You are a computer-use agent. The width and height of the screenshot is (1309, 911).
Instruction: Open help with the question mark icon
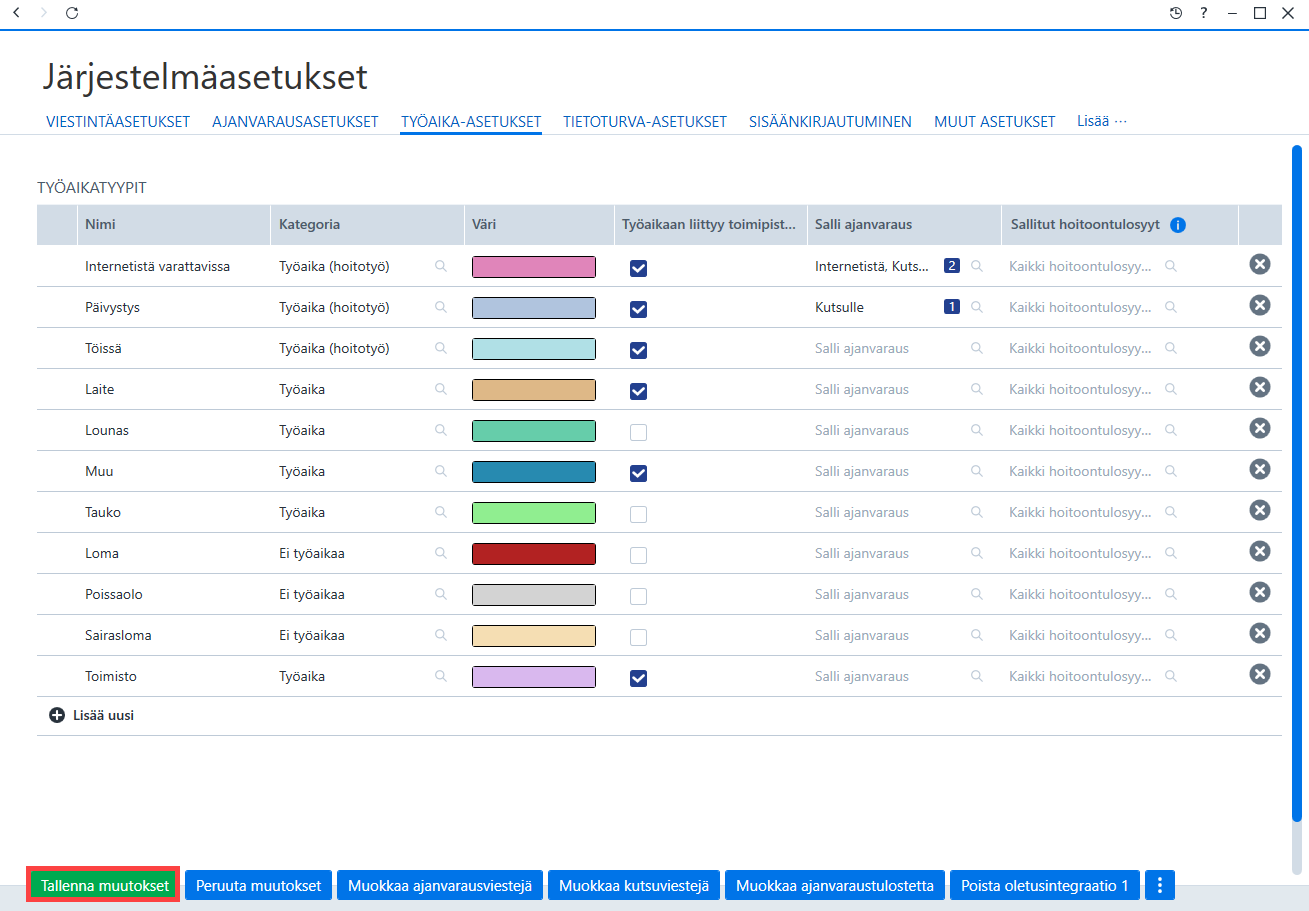(1204, 13)
